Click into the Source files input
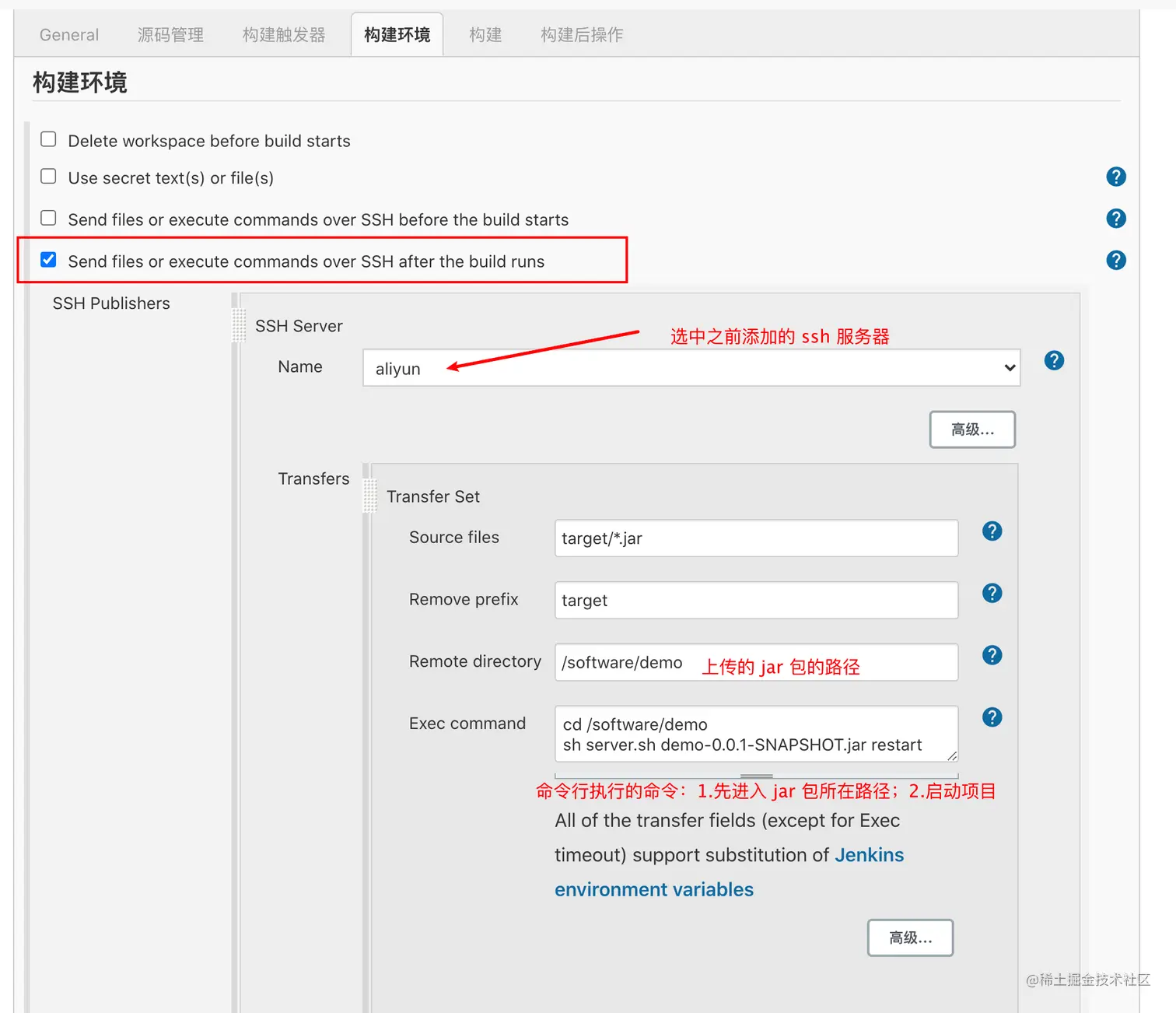This screenshot has width=1176, height=1013. coord(756,538)
